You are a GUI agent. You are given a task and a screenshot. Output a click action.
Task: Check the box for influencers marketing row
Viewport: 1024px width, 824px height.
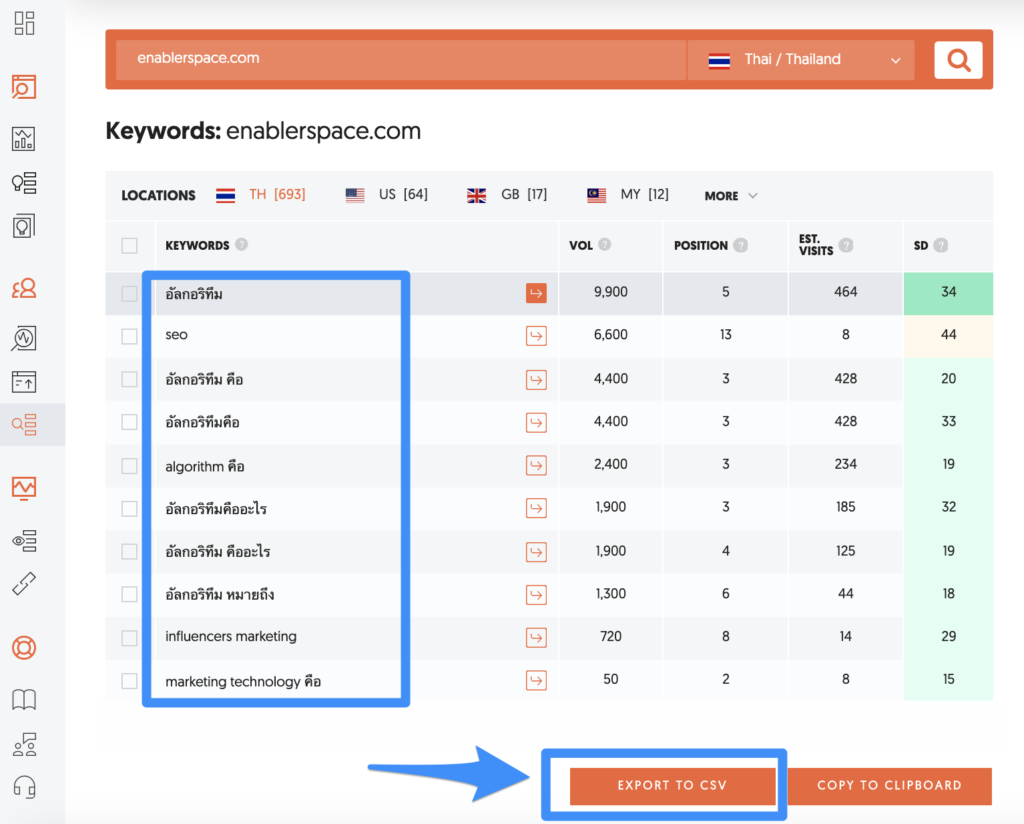129,637
